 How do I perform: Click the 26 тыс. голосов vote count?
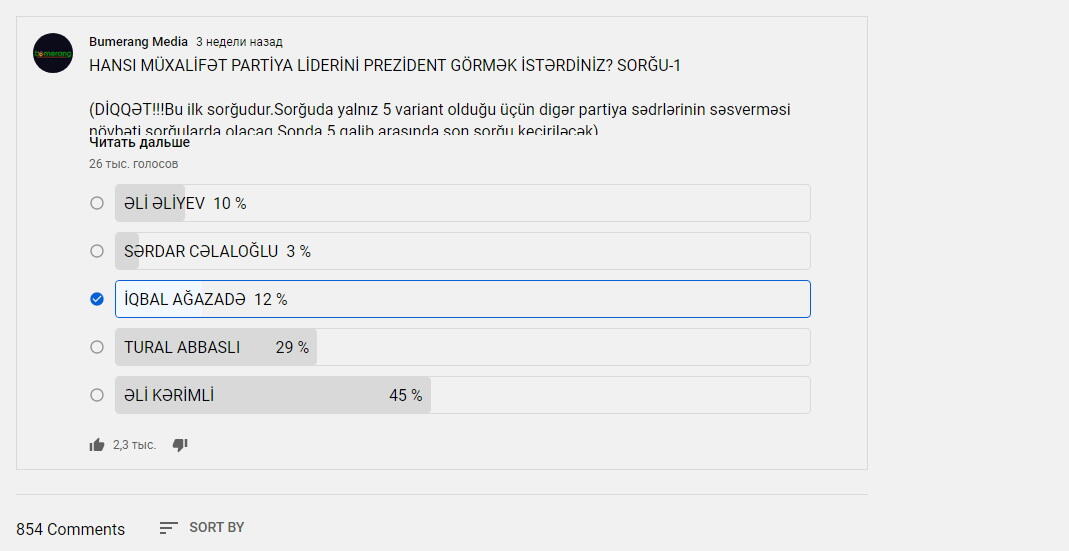pos(134,164)
